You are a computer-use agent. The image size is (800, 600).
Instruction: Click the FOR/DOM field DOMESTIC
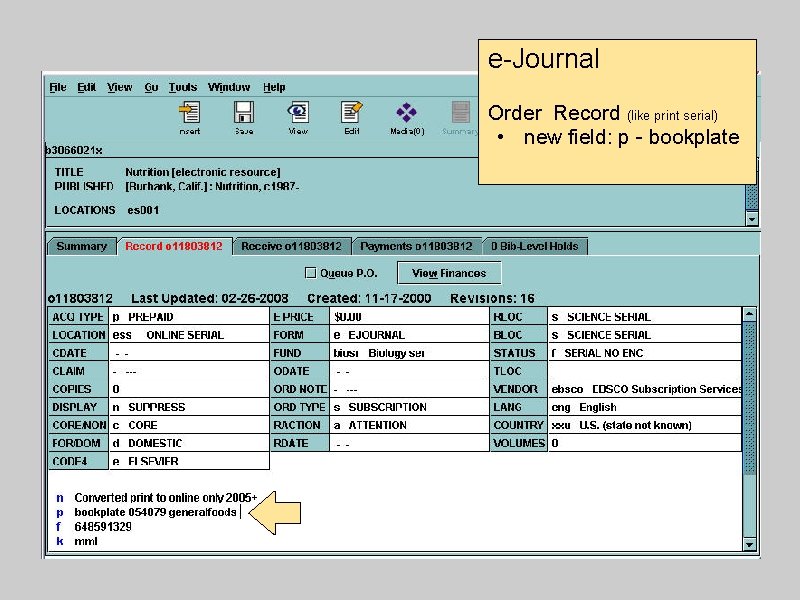189,443
